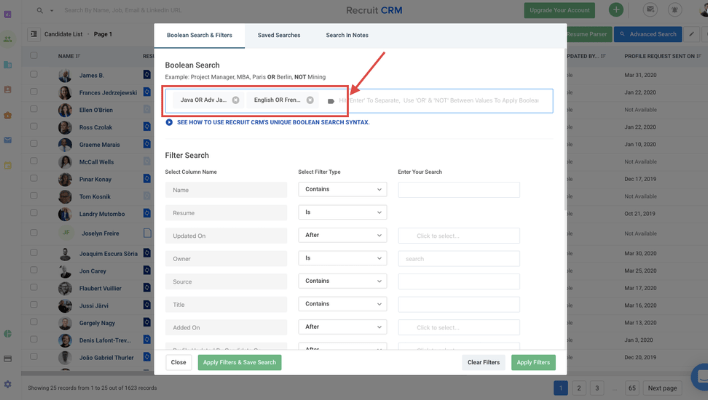Go to page 65 in pagination
Viewport: 708px width, 400px height.
632,388
